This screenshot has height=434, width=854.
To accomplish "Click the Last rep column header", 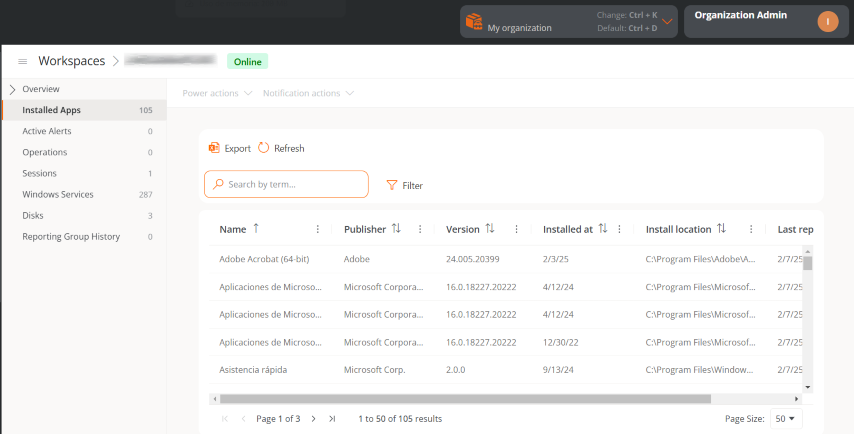I will [x=795, y=229].
